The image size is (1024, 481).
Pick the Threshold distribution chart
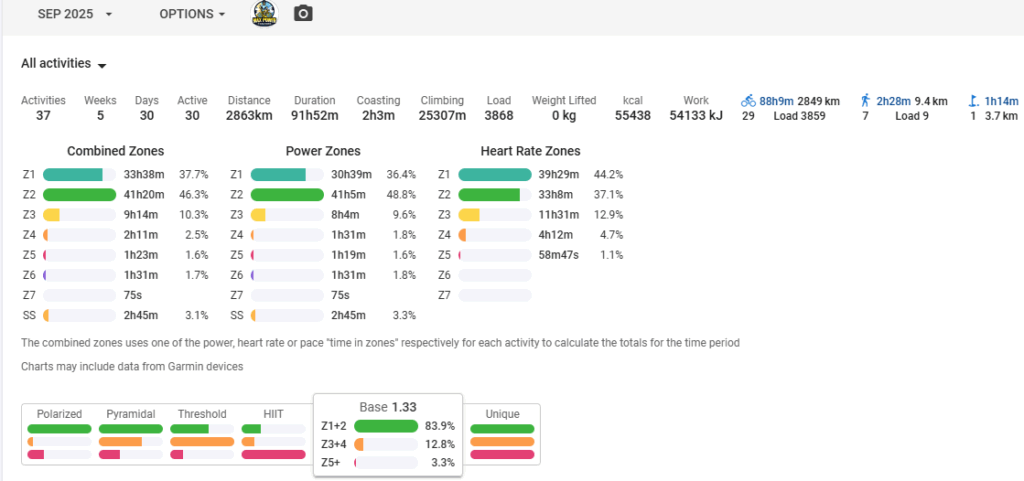point(202,435)
